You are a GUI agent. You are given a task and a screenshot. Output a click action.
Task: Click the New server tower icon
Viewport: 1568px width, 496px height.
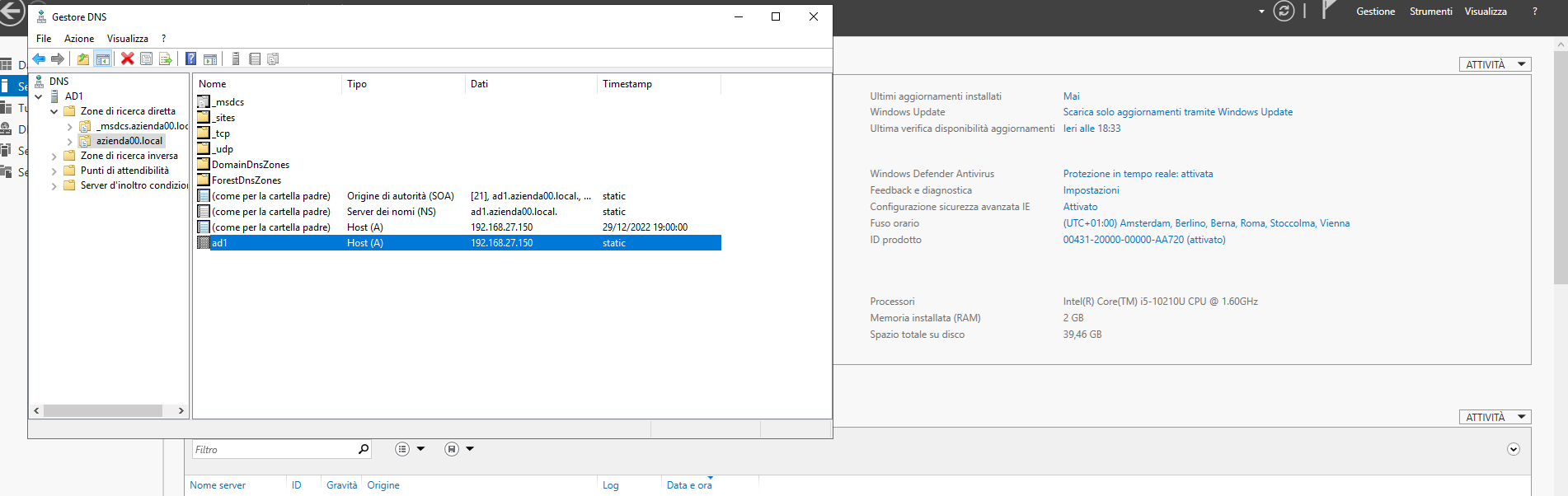[236, 58]
